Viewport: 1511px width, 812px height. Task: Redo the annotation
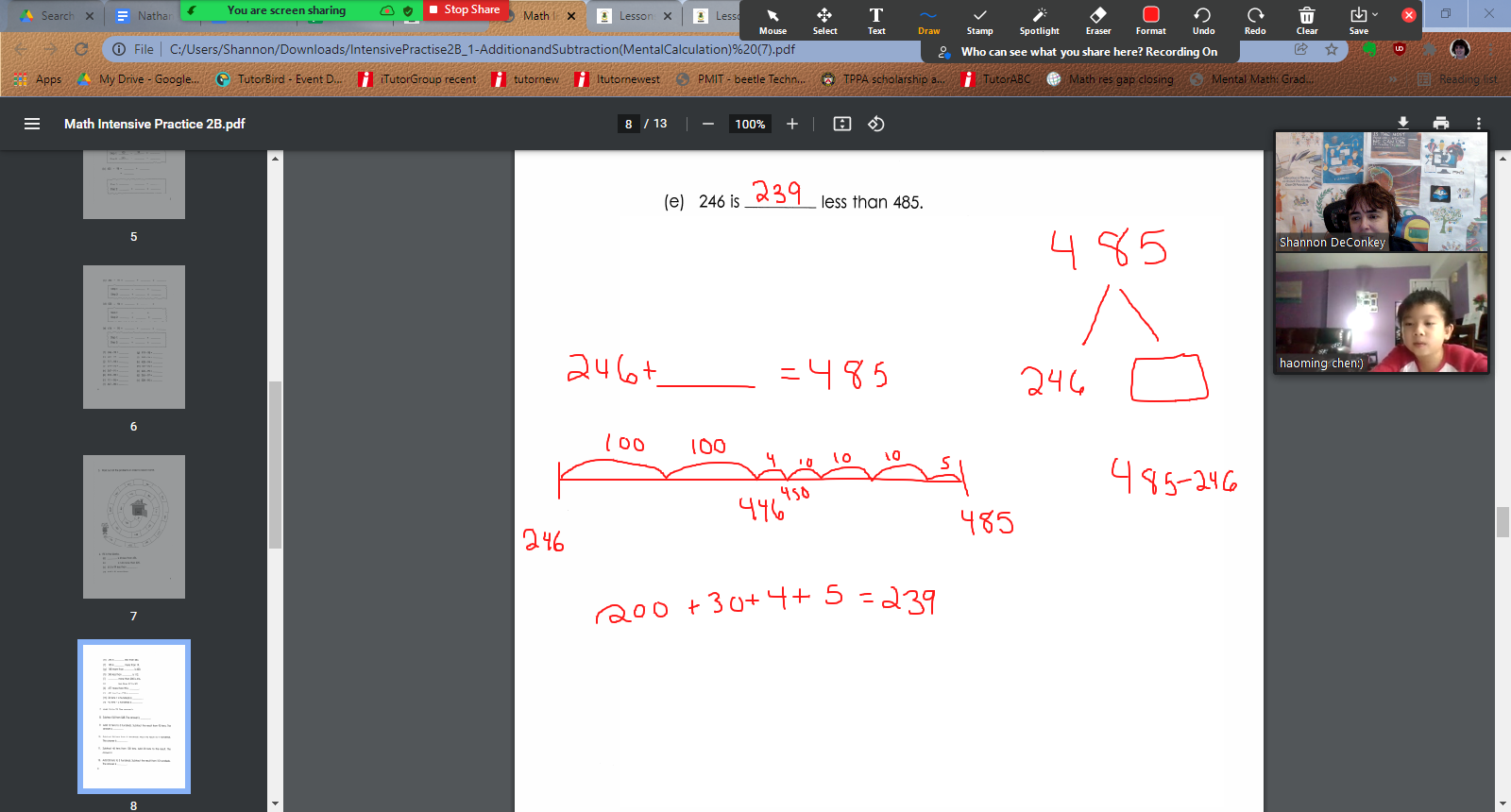(x=1255, y=21)
